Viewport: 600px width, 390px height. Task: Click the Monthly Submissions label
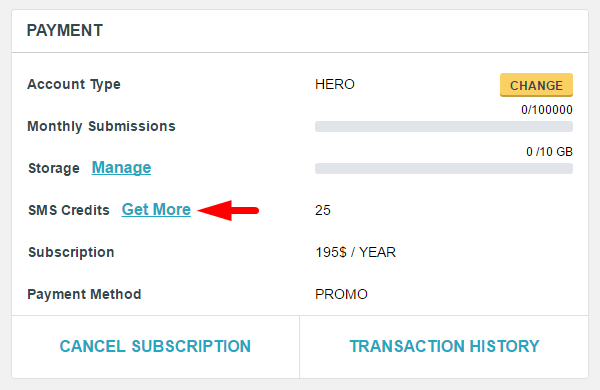pyautogui.click(x=101, y=126)
